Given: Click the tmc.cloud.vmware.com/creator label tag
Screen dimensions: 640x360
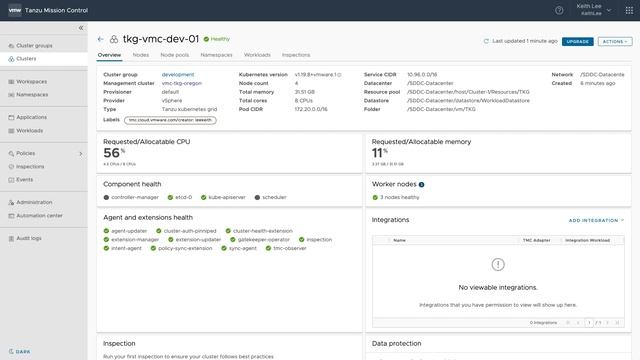Looking at the screenshot, I should [x=170, y=120].
